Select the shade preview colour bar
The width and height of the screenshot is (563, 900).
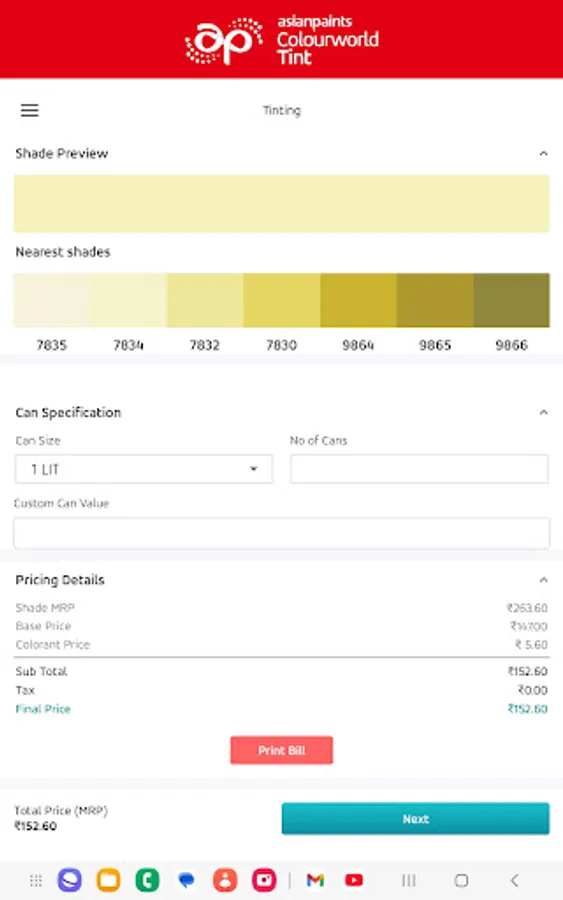(x=282, y=204)
